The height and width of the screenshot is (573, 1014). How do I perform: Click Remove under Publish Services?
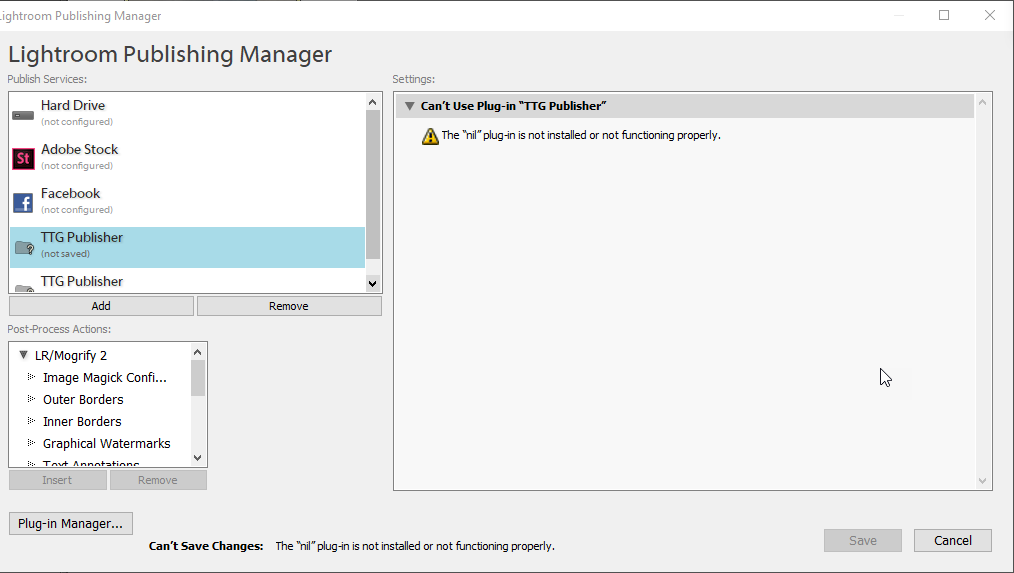pyautogui.click(x=289, y=306)
